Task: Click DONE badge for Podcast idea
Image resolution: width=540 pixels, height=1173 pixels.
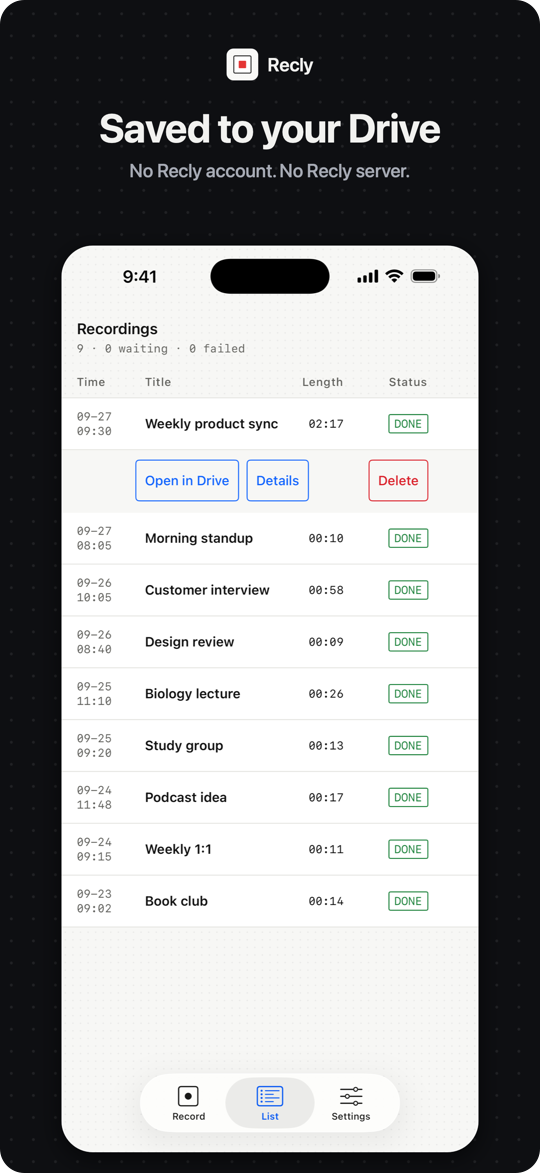Action: pos(408,797)
